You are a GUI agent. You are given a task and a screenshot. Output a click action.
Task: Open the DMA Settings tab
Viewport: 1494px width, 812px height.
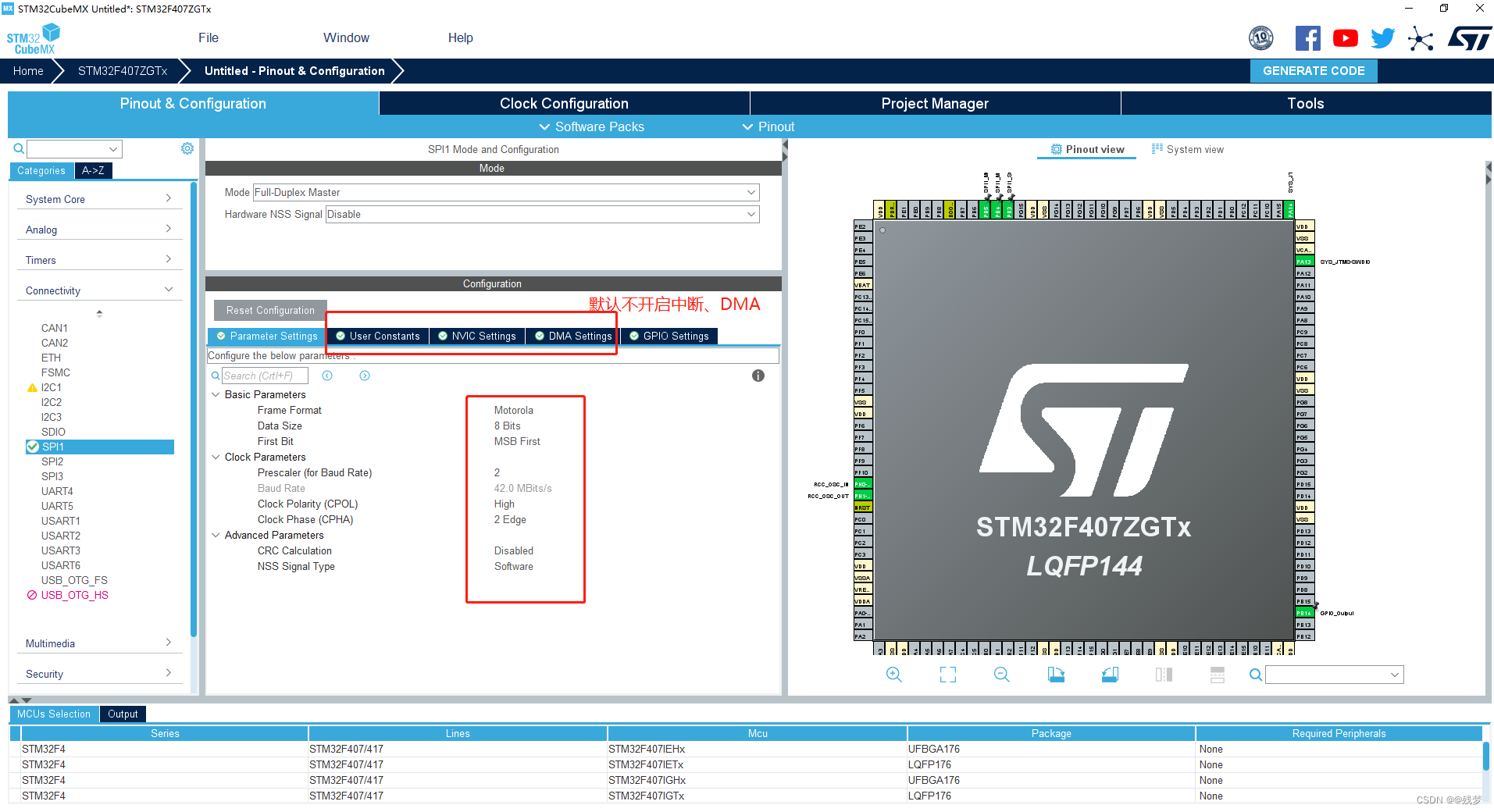[572, 336]
